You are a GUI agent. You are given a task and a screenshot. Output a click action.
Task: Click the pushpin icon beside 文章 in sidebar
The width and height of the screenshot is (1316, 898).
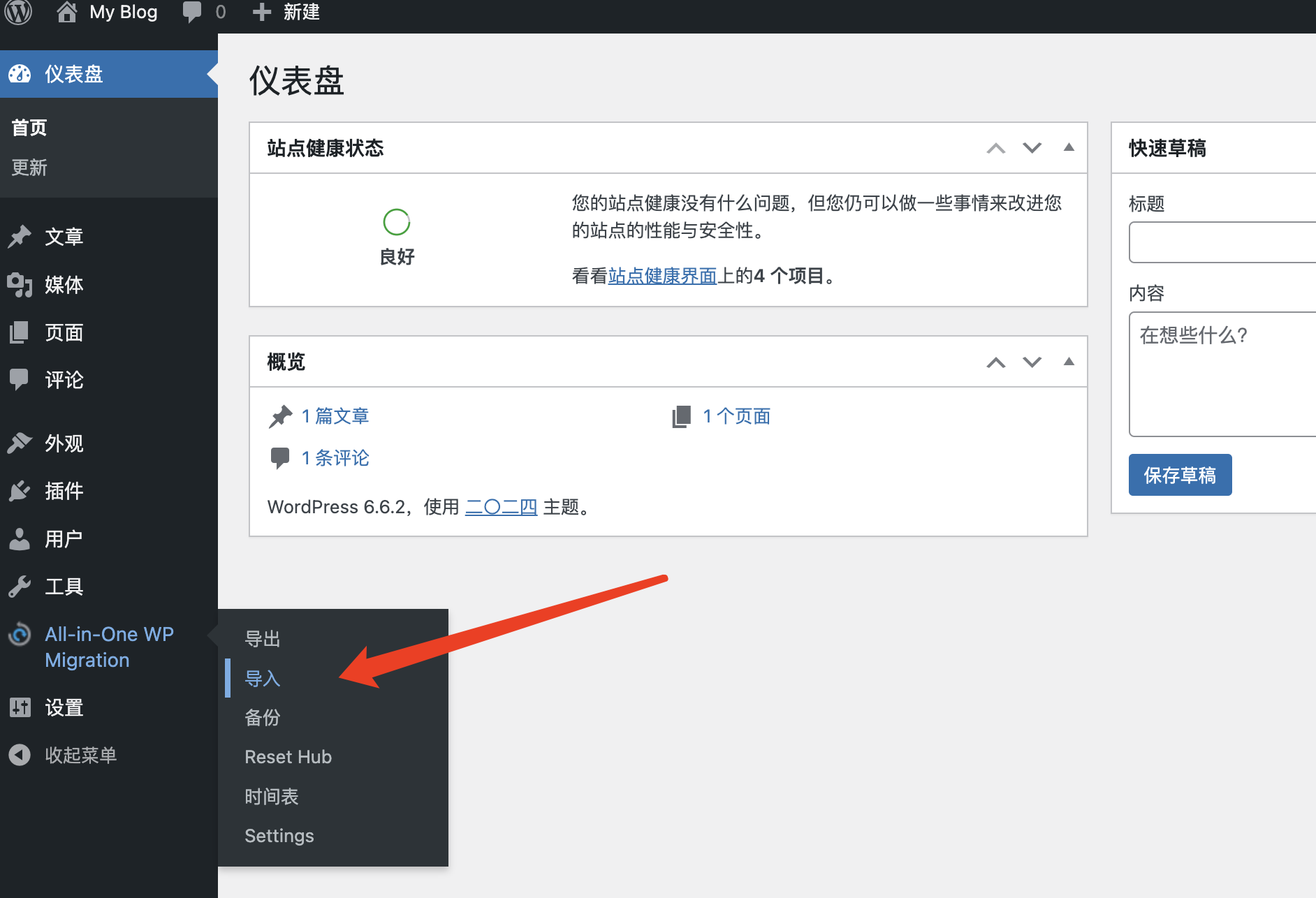[x=20, y=237]
